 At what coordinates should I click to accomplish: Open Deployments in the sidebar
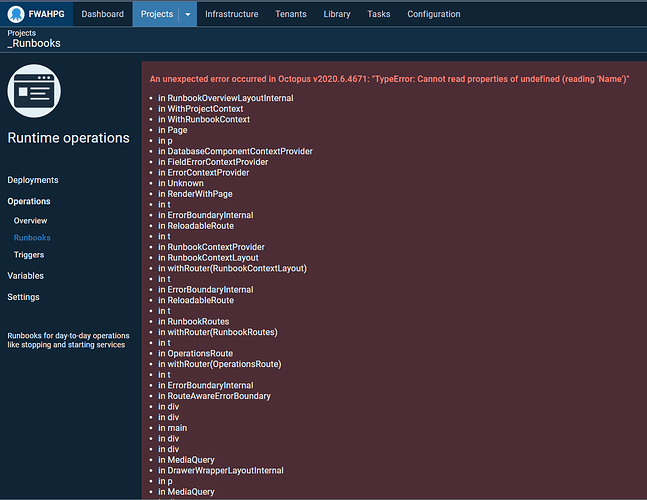[33, 180]
